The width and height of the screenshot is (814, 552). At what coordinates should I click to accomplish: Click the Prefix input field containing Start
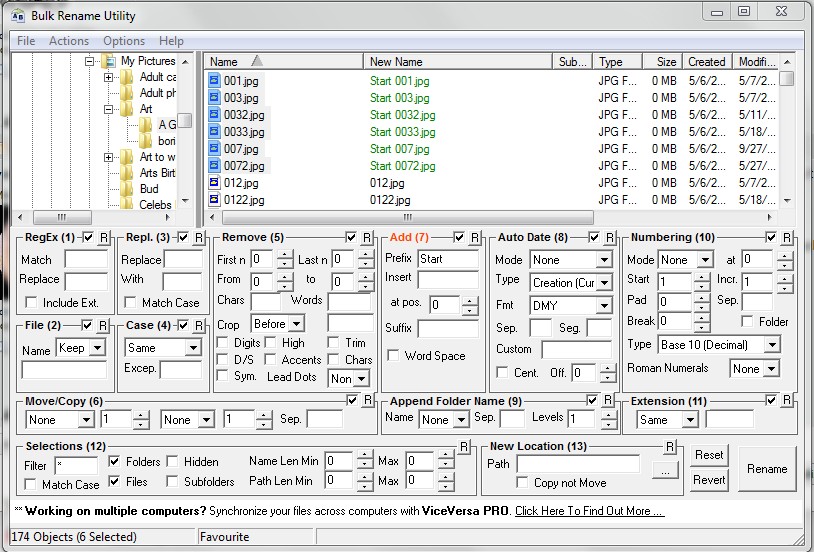[447, 259]
